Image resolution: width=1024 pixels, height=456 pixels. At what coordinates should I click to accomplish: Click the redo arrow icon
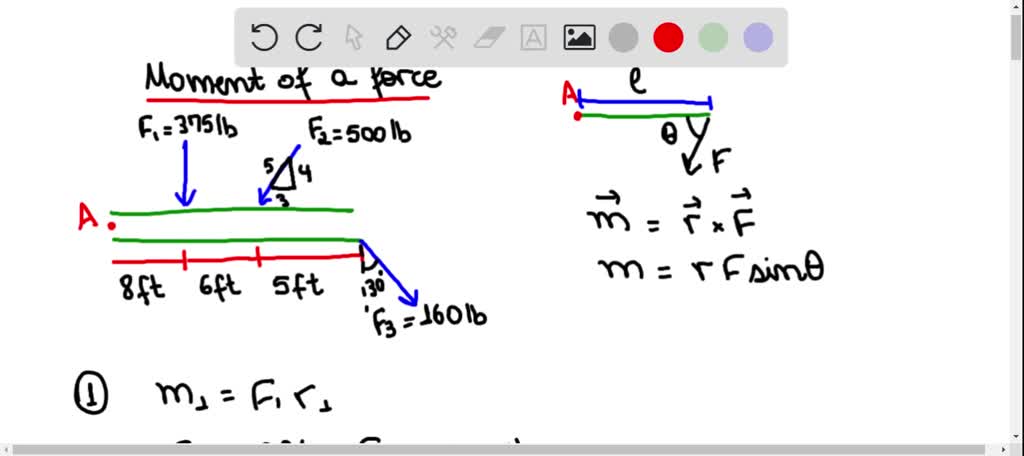tap(309, 37)
